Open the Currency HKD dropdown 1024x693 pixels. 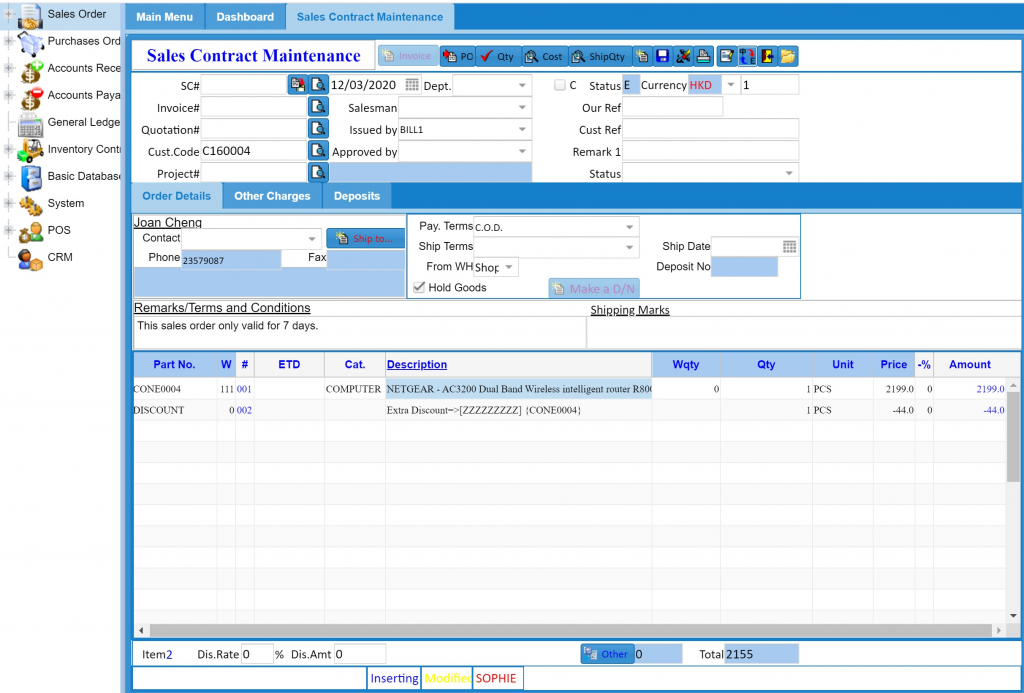(x=730, y=85)
